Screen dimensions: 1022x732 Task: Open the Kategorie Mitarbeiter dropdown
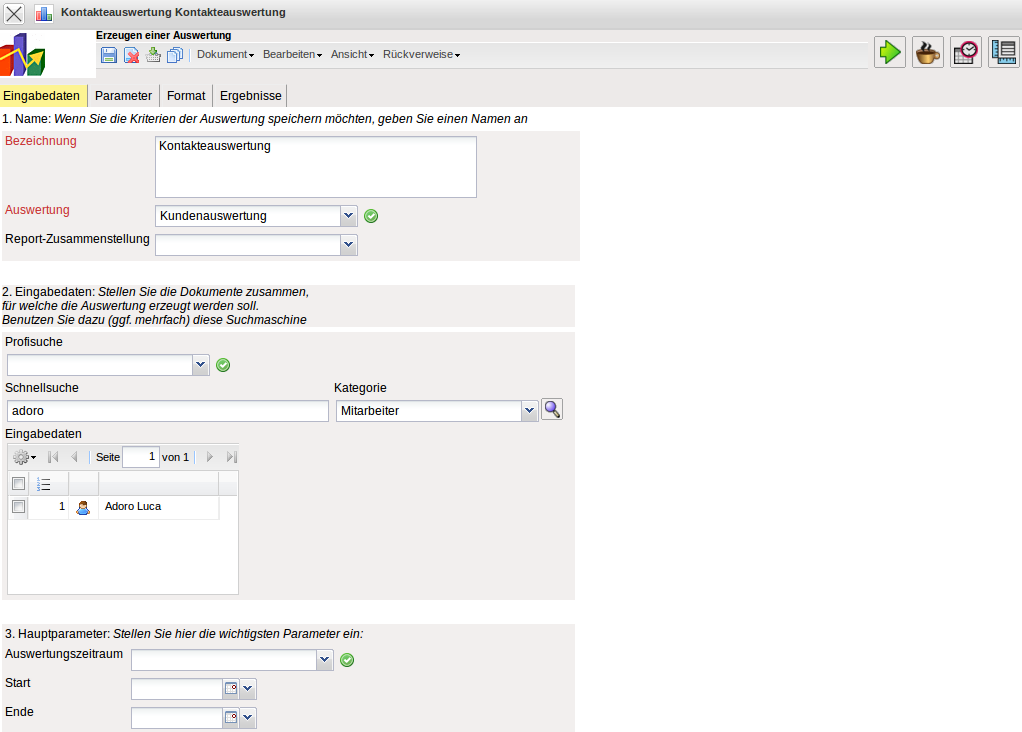point(530,411)
